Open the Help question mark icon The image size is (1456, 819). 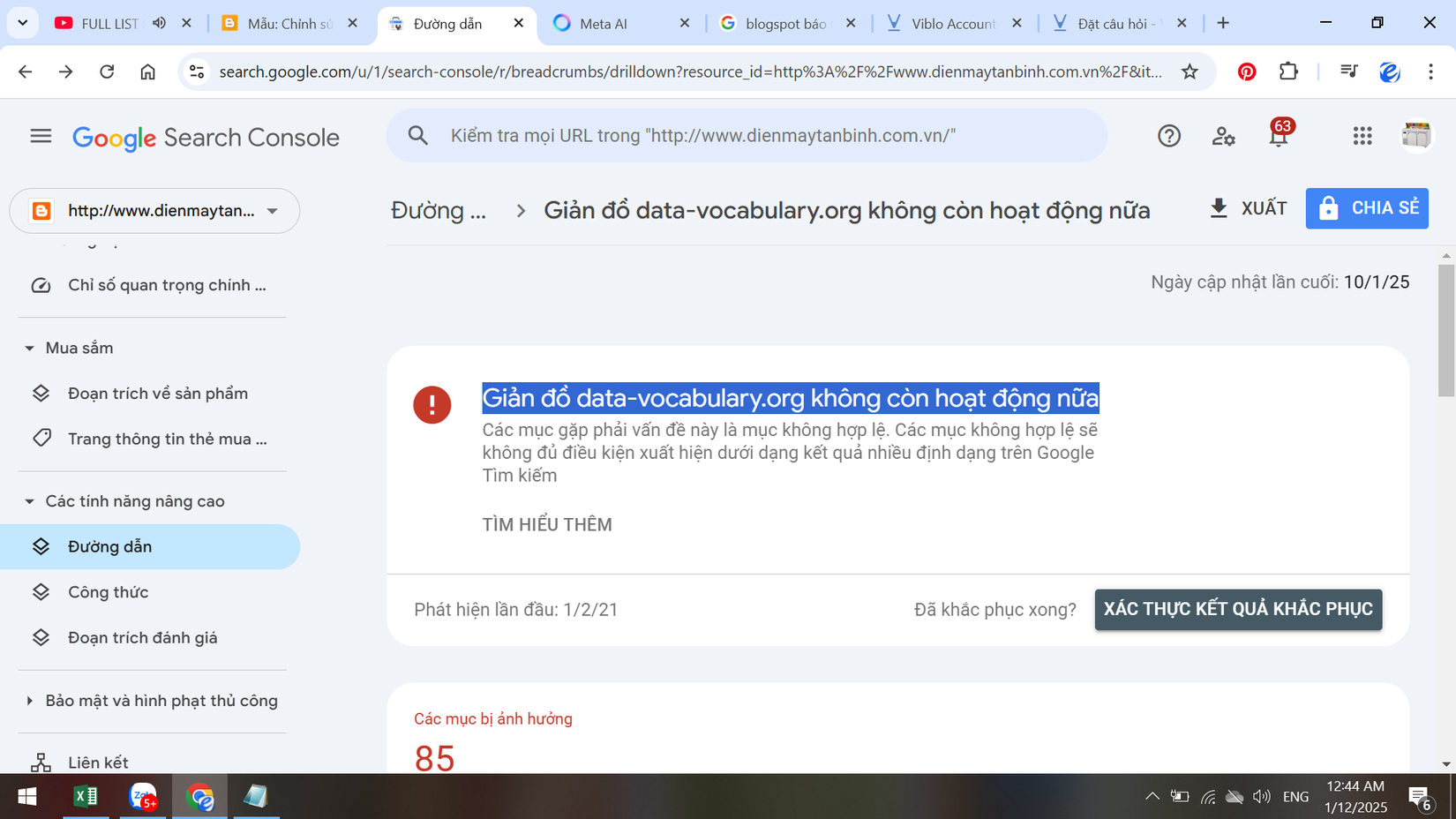pyautogui.click(x=1169, y=136)
